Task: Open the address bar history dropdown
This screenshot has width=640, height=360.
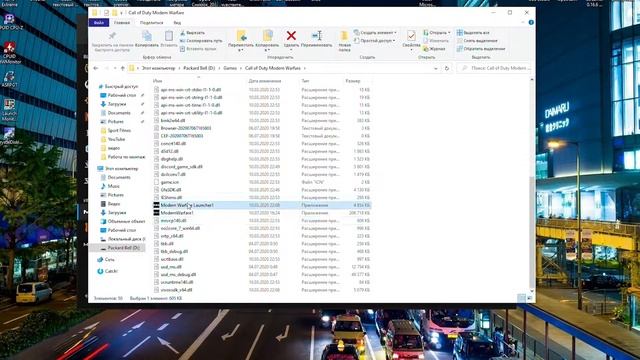Action: pos(436,68)
